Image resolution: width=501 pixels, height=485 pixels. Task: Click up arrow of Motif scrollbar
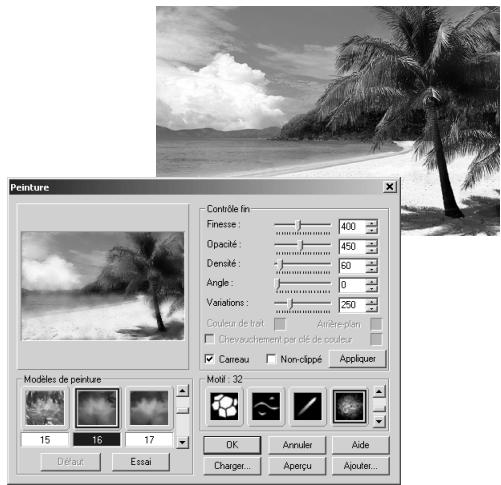coord(379,391)
